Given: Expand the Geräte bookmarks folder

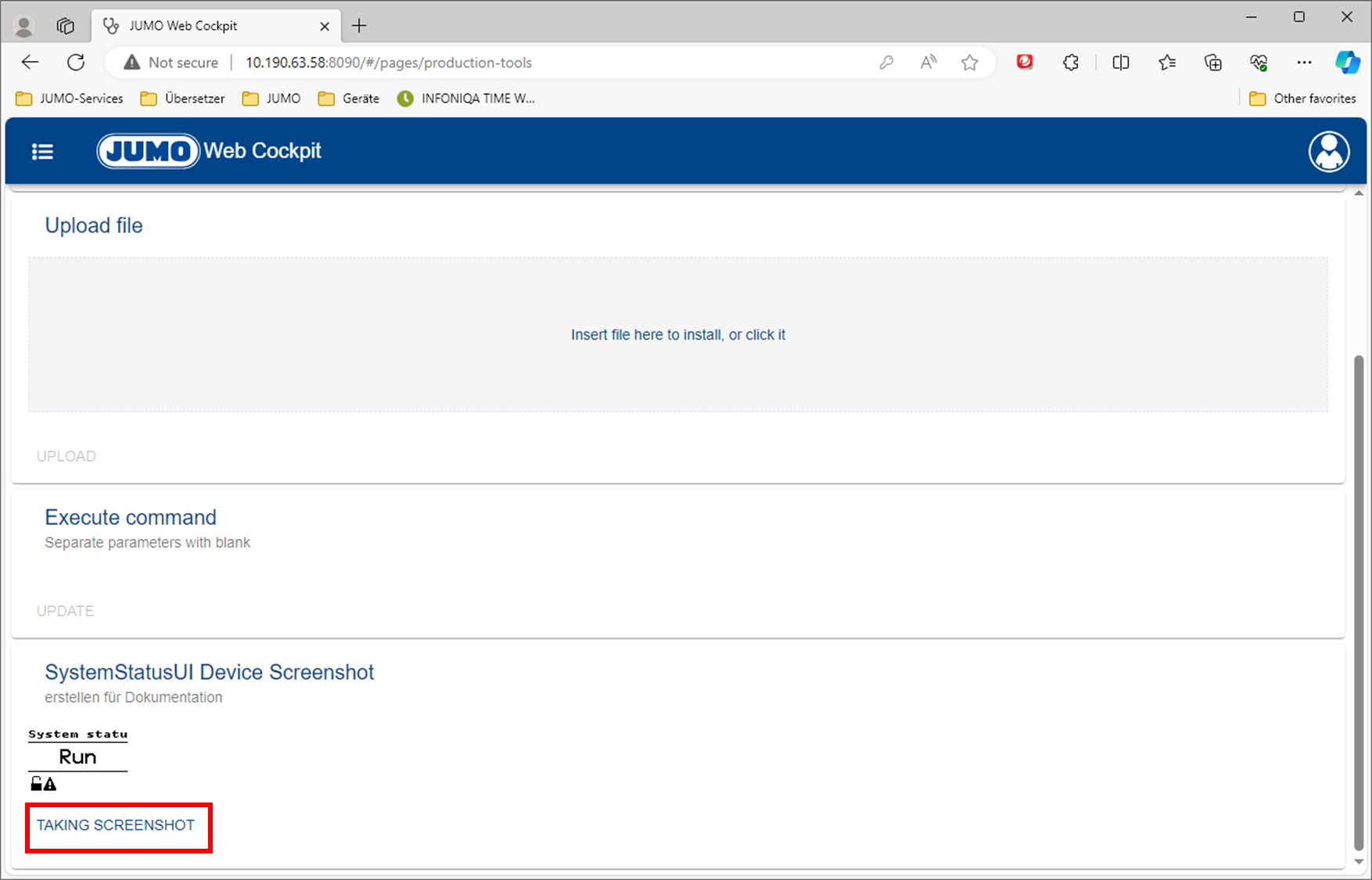Looking at the screenshot, I should pyautogui.click(x=349, y=99).
